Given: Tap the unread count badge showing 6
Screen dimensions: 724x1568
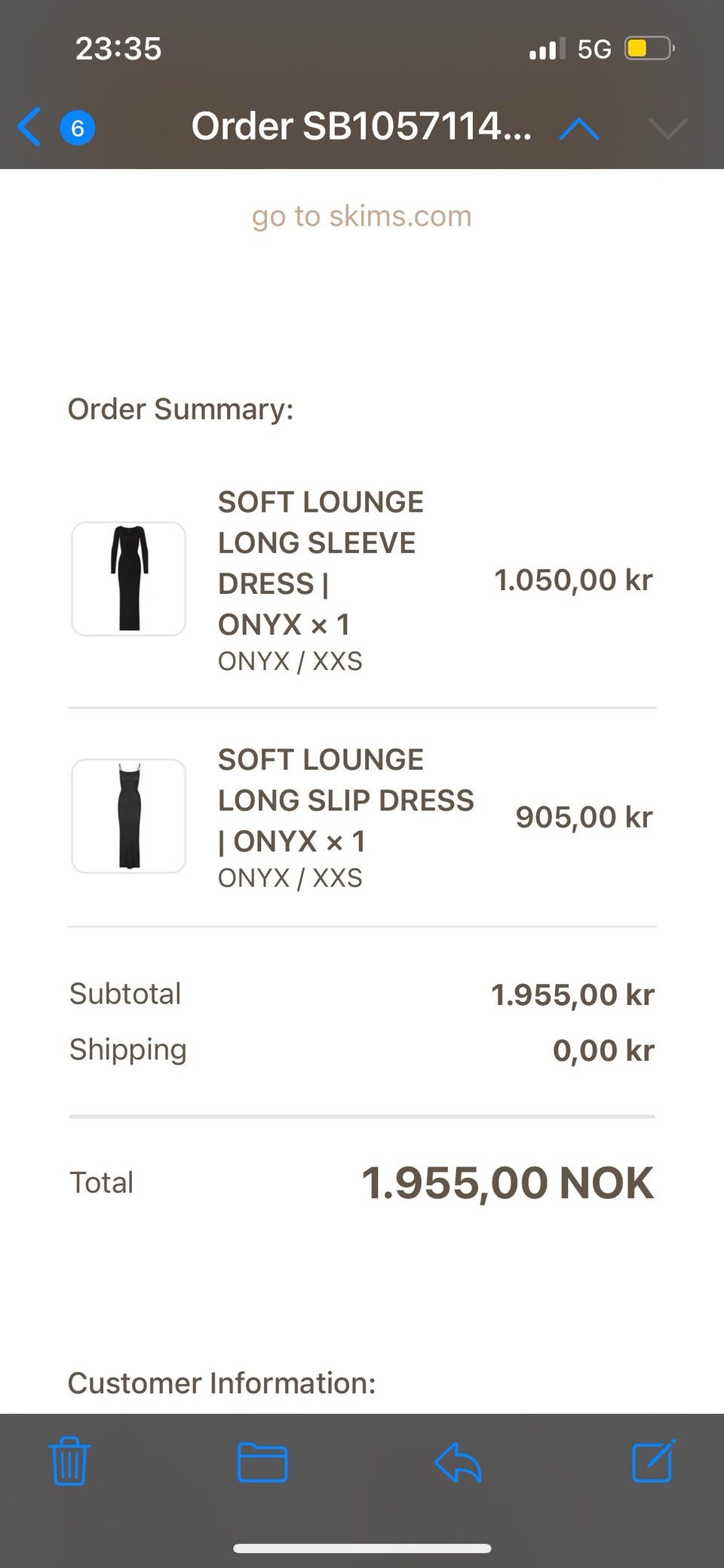Looking at the screenshot, I should coord(77,128).
